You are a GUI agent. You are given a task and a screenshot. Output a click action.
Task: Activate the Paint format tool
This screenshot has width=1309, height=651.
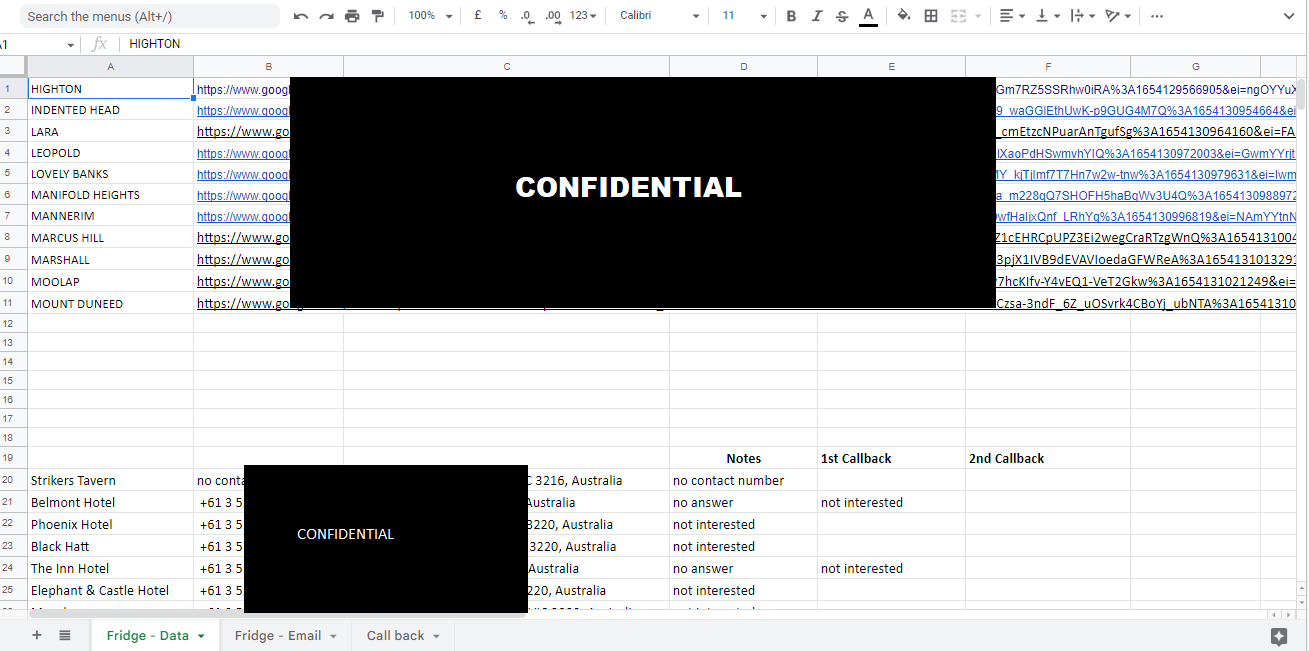pos(377,16)
